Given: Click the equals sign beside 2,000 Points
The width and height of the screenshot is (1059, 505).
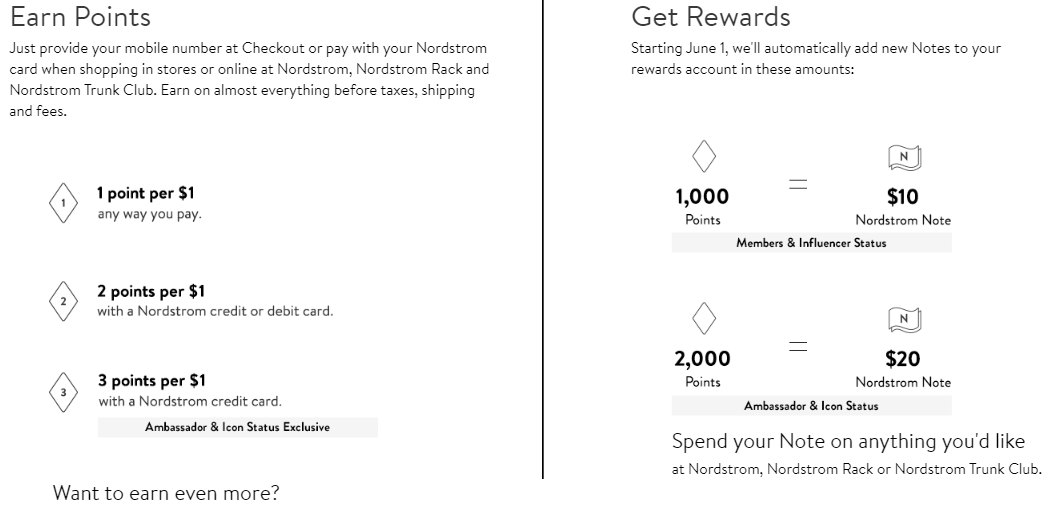Looking at the screenshot, I should (x=798, y=346).
